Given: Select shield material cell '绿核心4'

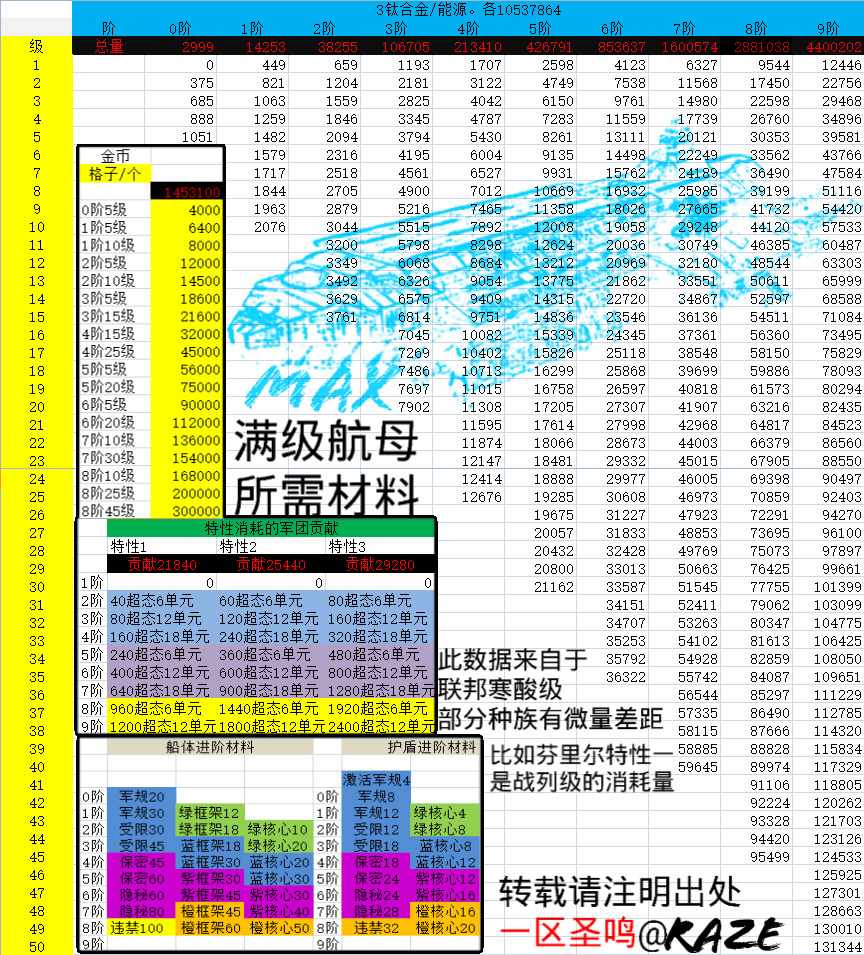Looking at the screenshot, I should click(445, 813).
